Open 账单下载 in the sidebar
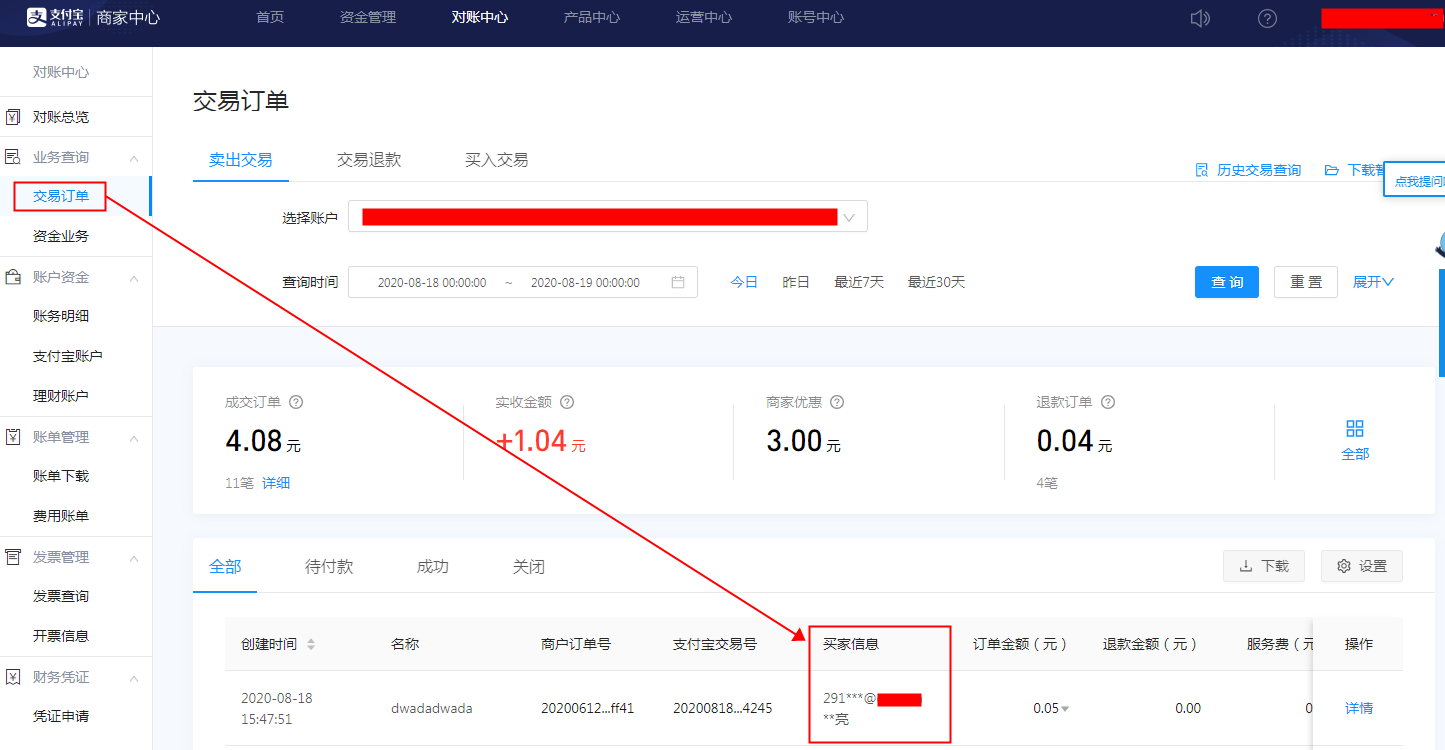 click(61, 476)
